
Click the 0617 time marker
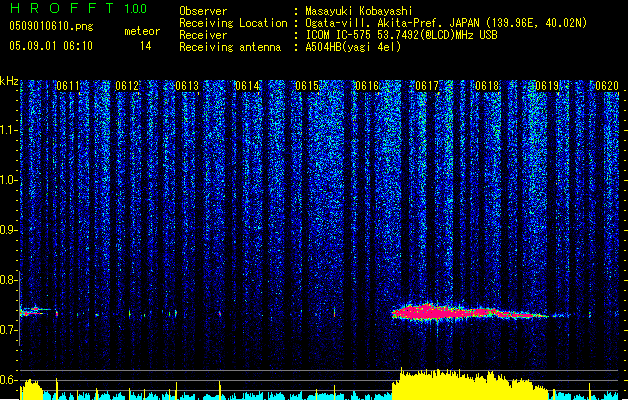click(427, 86)
